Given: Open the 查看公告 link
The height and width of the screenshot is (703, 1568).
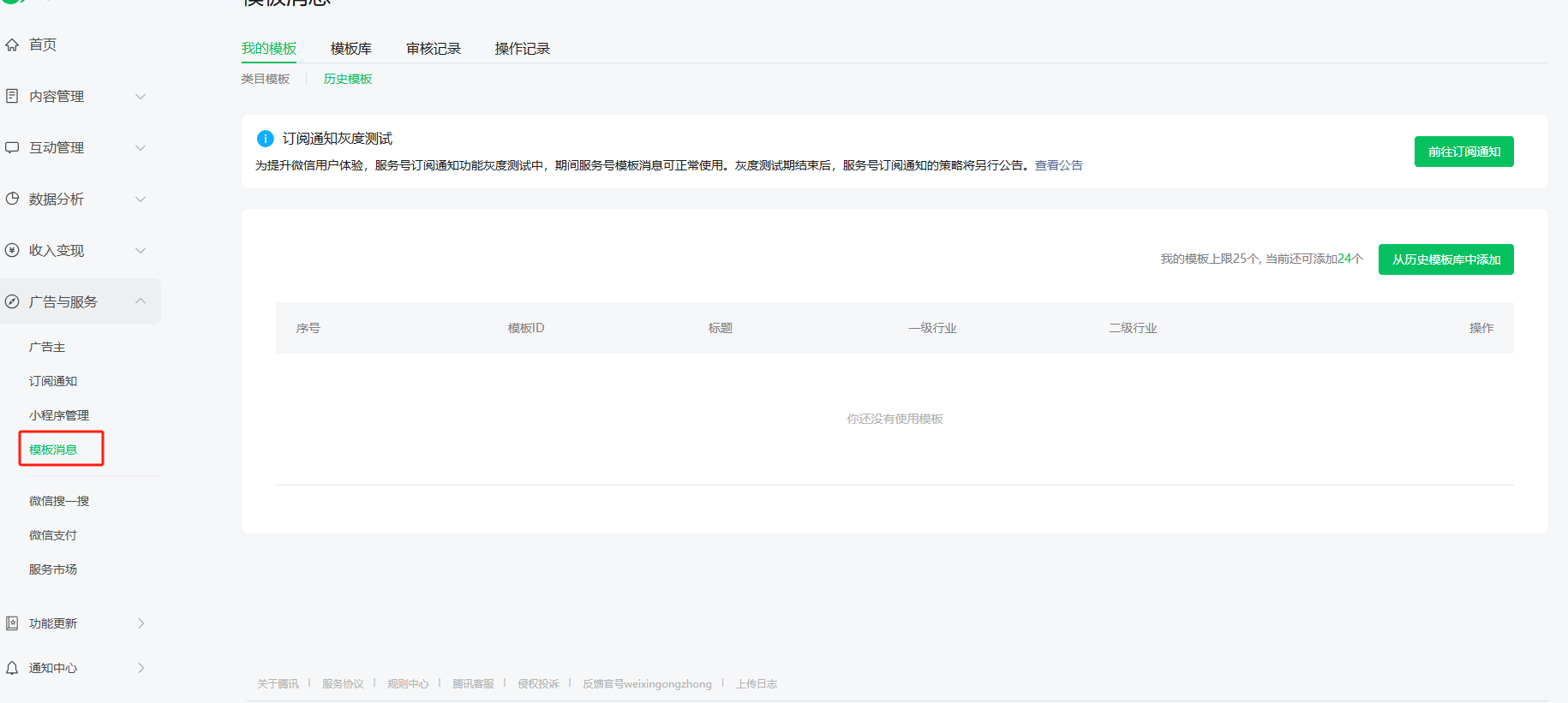Looking at the screenshot, I should point(1058,165).
